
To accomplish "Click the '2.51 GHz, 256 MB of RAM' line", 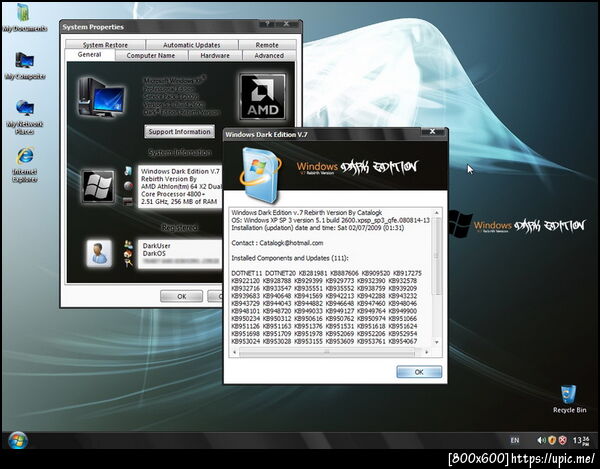I will pyautogui.click(x=179, y=202).
